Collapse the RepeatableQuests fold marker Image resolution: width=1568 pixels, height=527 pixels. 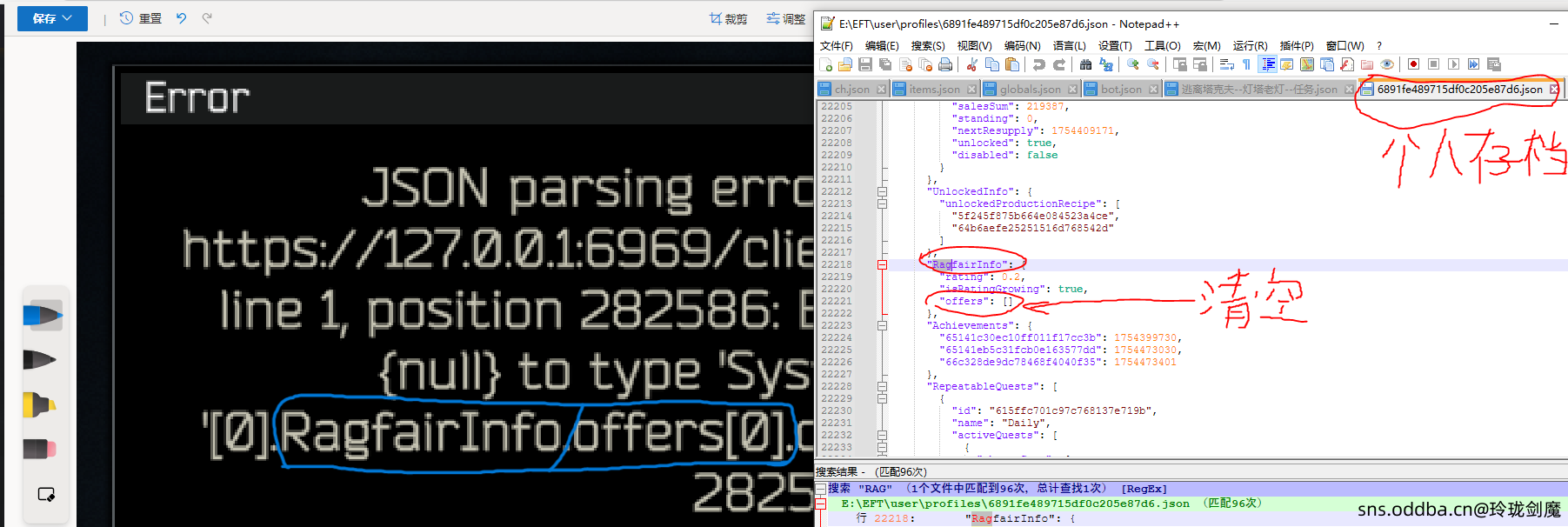coord(882,386)
